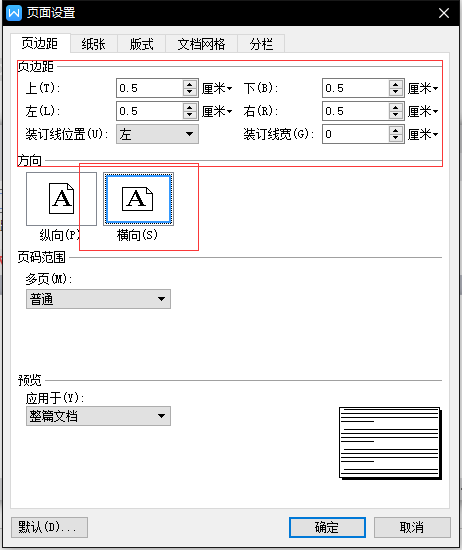
Task: Click the 默认(D)... default button
Action: (49, 527)
